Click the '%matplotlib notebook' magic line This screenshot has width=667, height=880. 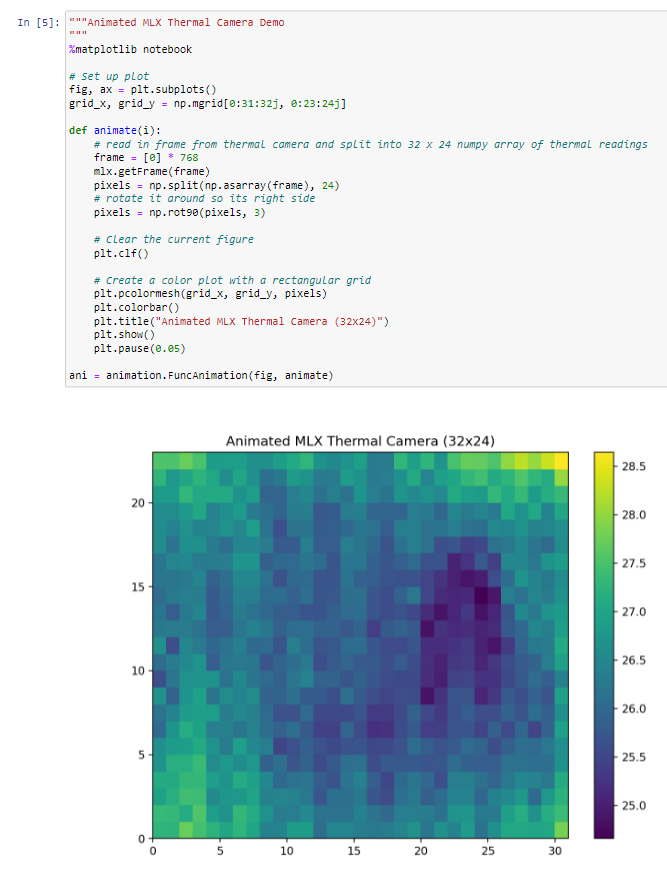(130, 49)
